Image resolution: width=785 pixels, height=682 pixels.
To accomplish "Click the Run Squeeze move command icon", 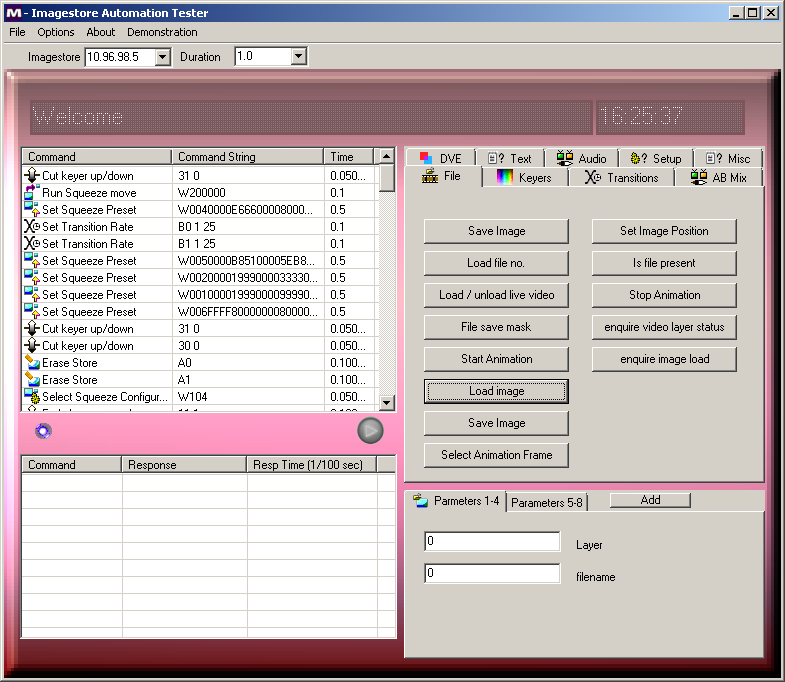I will (31, 193).
